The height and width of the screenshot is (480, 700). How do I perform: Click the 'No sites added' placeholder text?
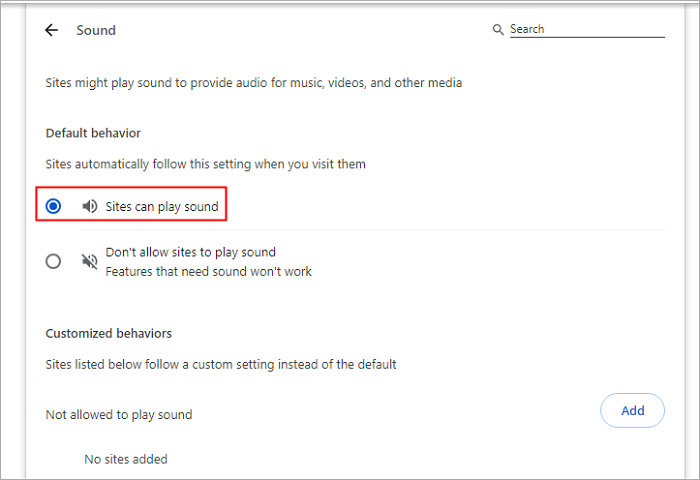126,459
